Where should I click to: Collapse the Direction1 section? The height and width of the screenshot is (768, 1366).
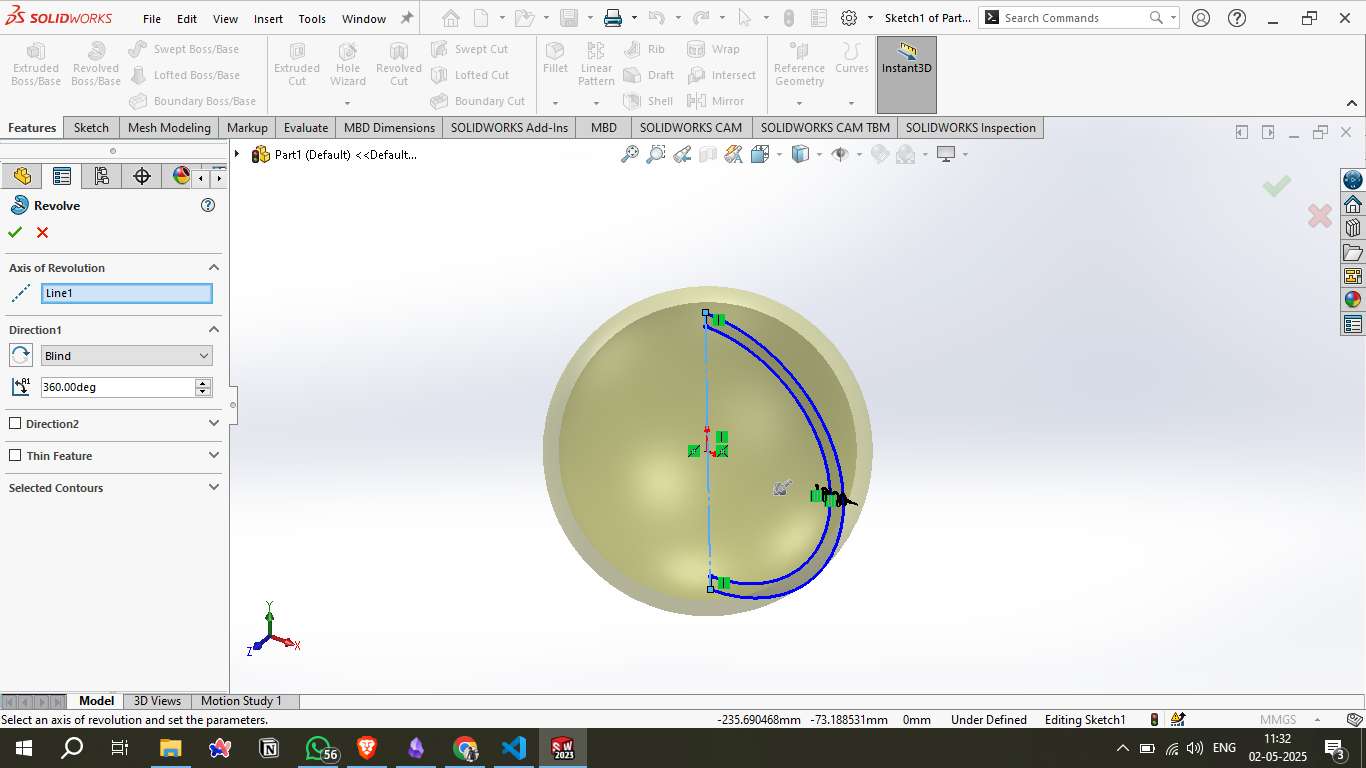coord(214,330)
